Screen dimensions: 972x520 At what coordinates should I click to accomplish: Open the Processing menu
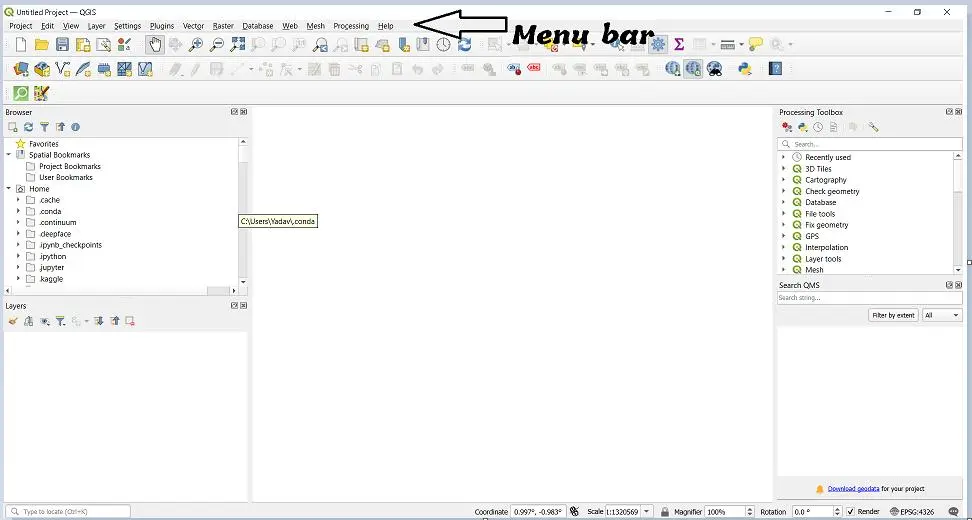(350, 26)
